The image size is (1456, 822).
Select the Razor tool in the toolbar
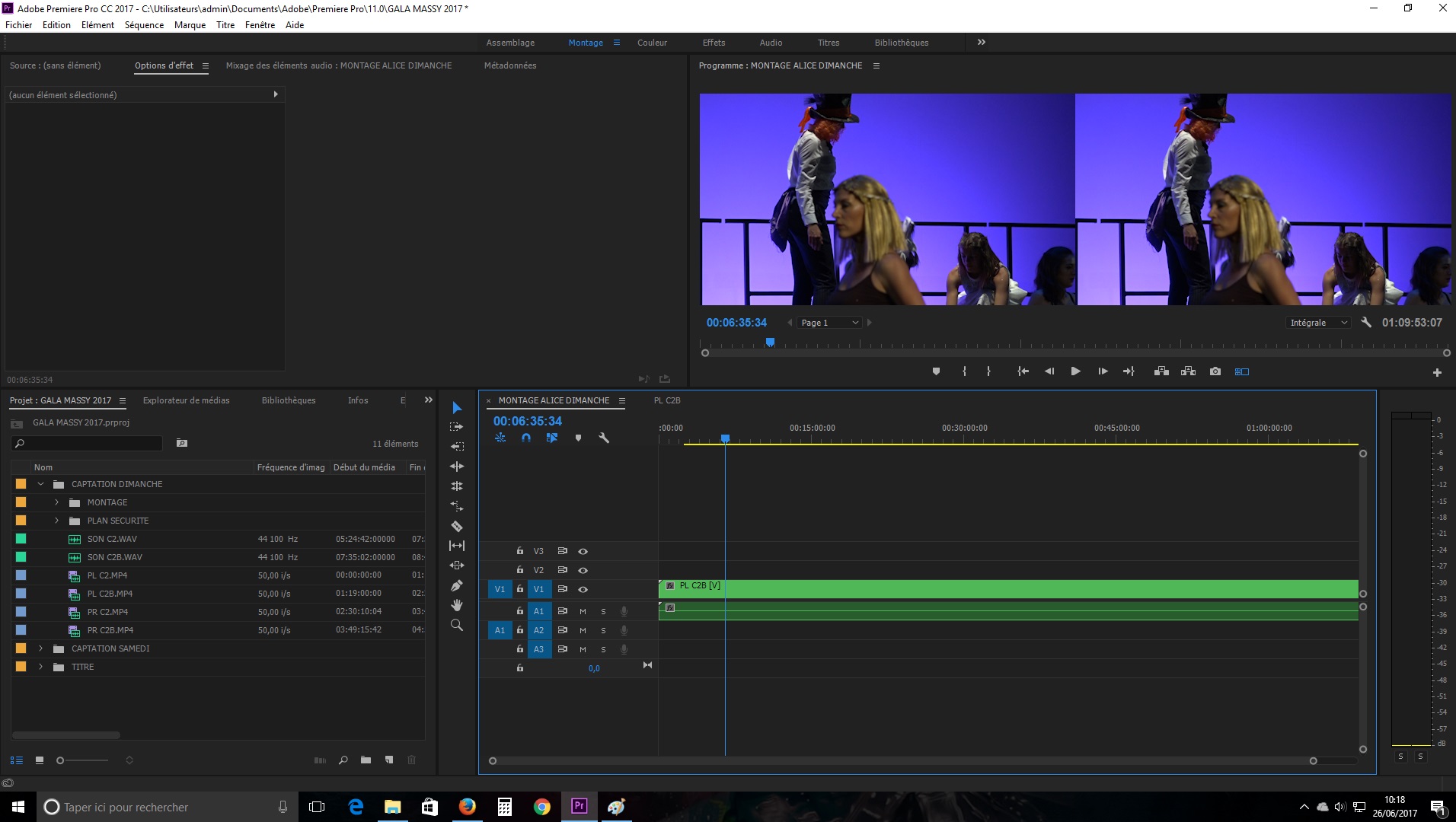457,526
